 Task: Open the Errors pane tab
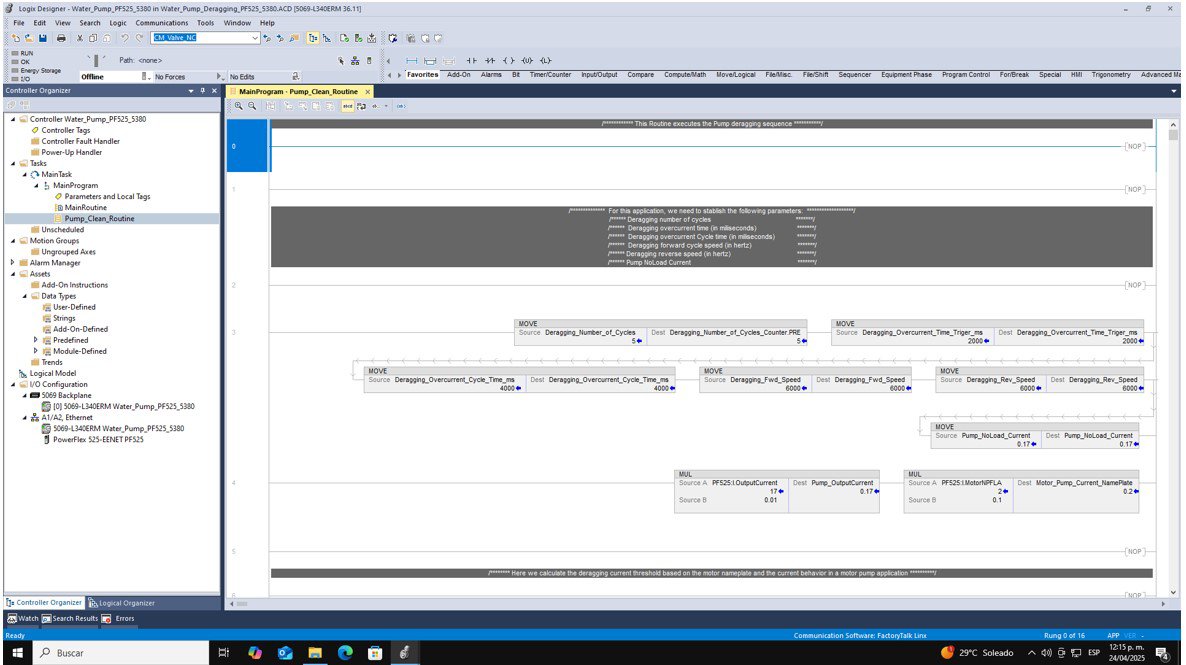[x=118, y=619]
